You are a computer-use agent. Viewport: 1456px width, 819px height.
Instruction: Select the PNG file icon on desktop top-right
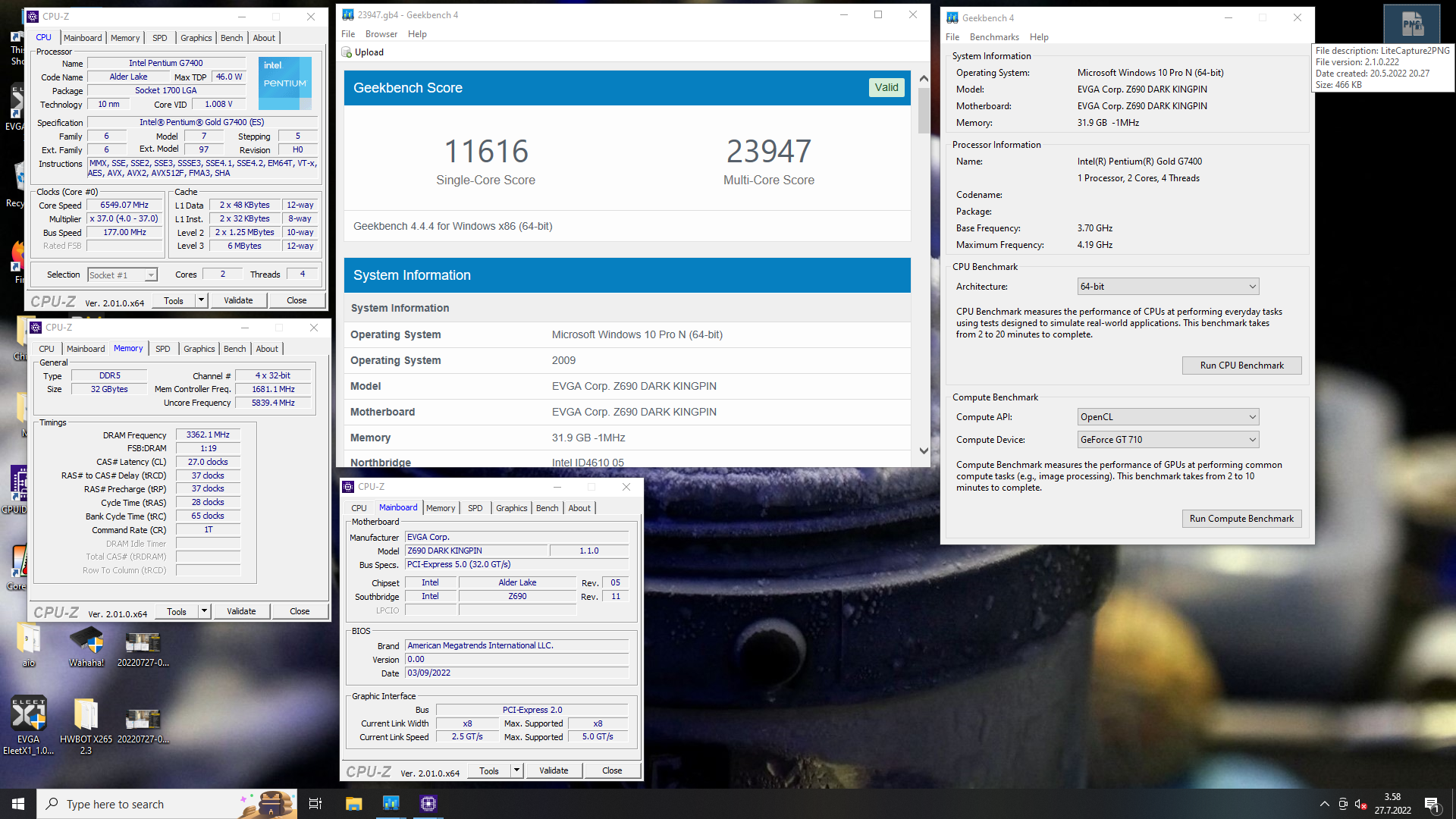(1411, 24)
